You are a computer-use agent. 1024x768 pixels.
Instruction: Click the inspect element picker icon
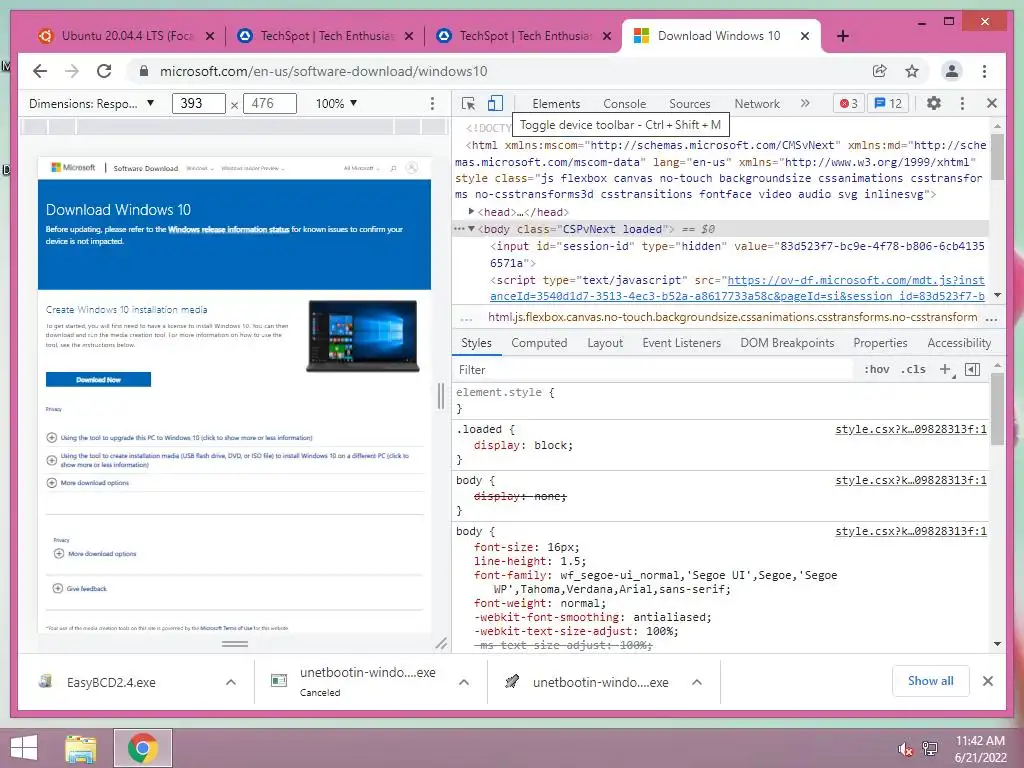tap(468, 103)
